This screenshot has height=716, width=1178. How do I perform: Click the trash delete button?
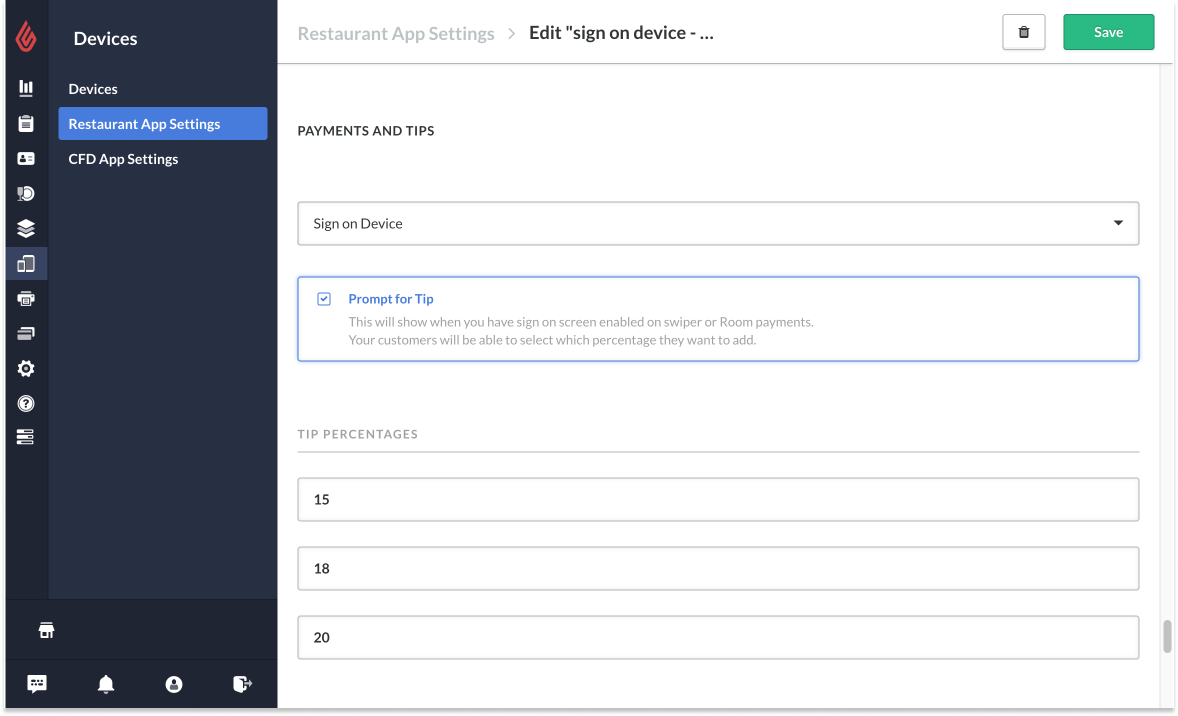[1023, 32]
